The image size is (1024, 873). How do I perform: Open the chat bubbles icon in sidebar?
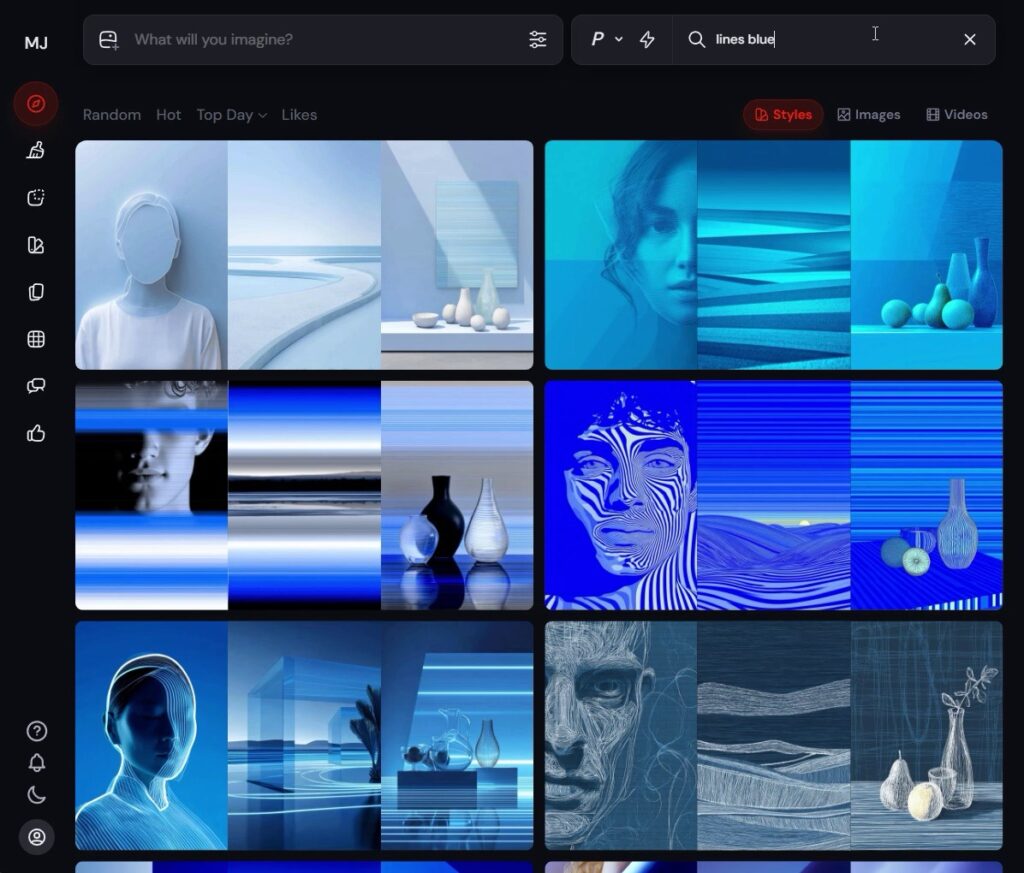tap(36, 386)
